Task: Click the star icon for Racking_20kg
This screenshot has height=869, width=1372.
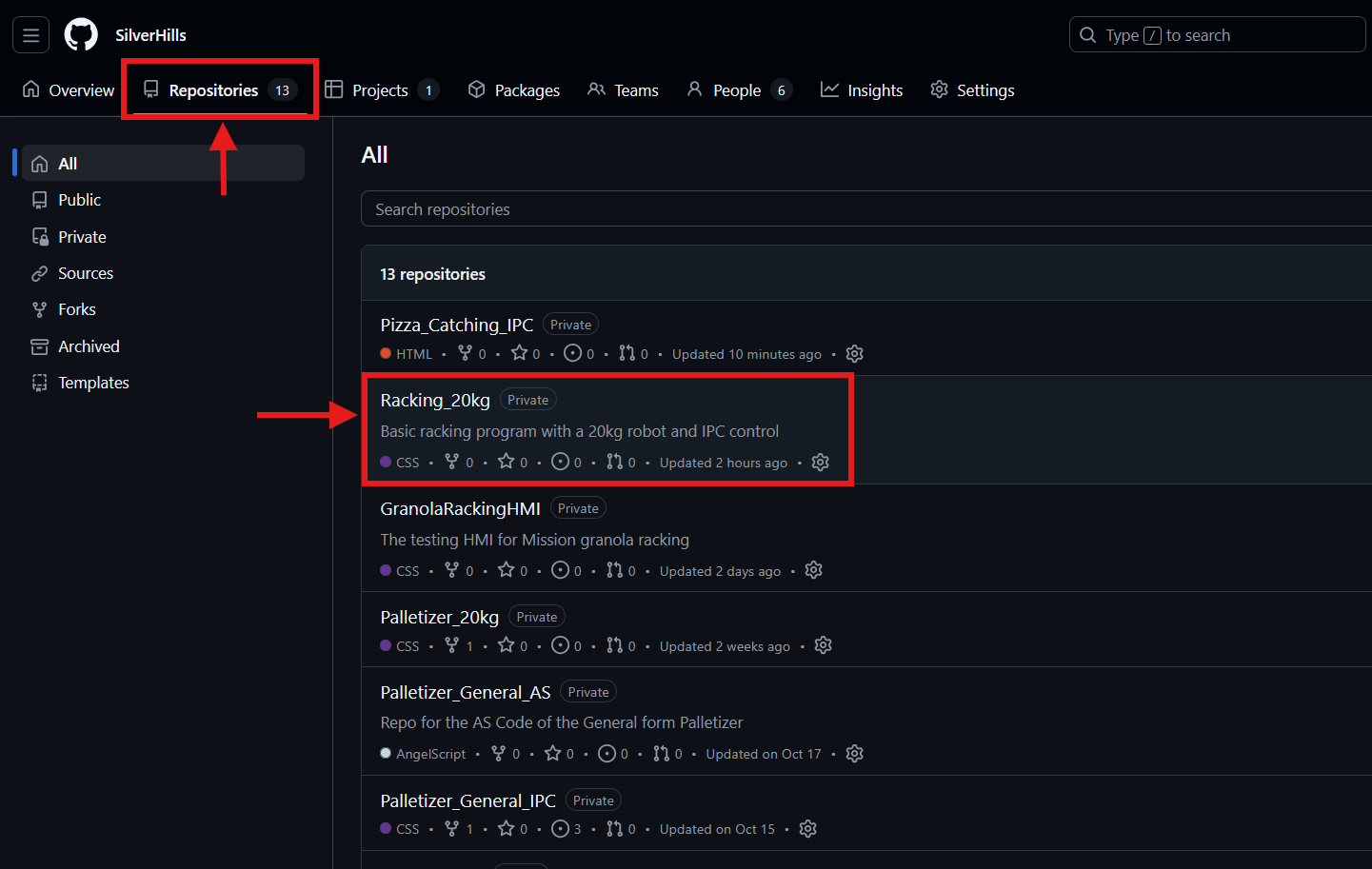Action: click(x=507, y=462)
